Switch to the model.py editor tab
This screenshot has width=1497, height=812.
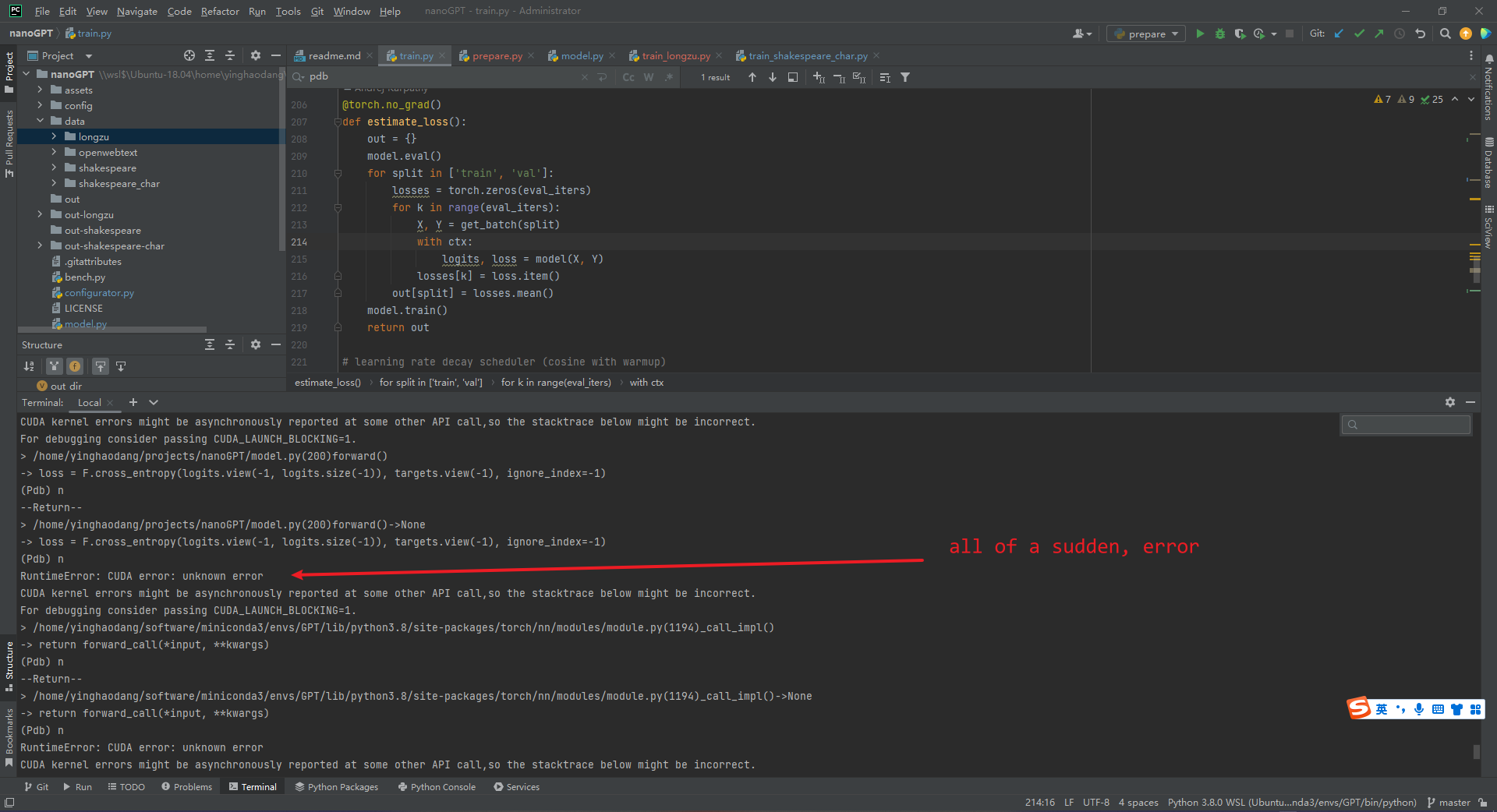[x=581, y=55]
